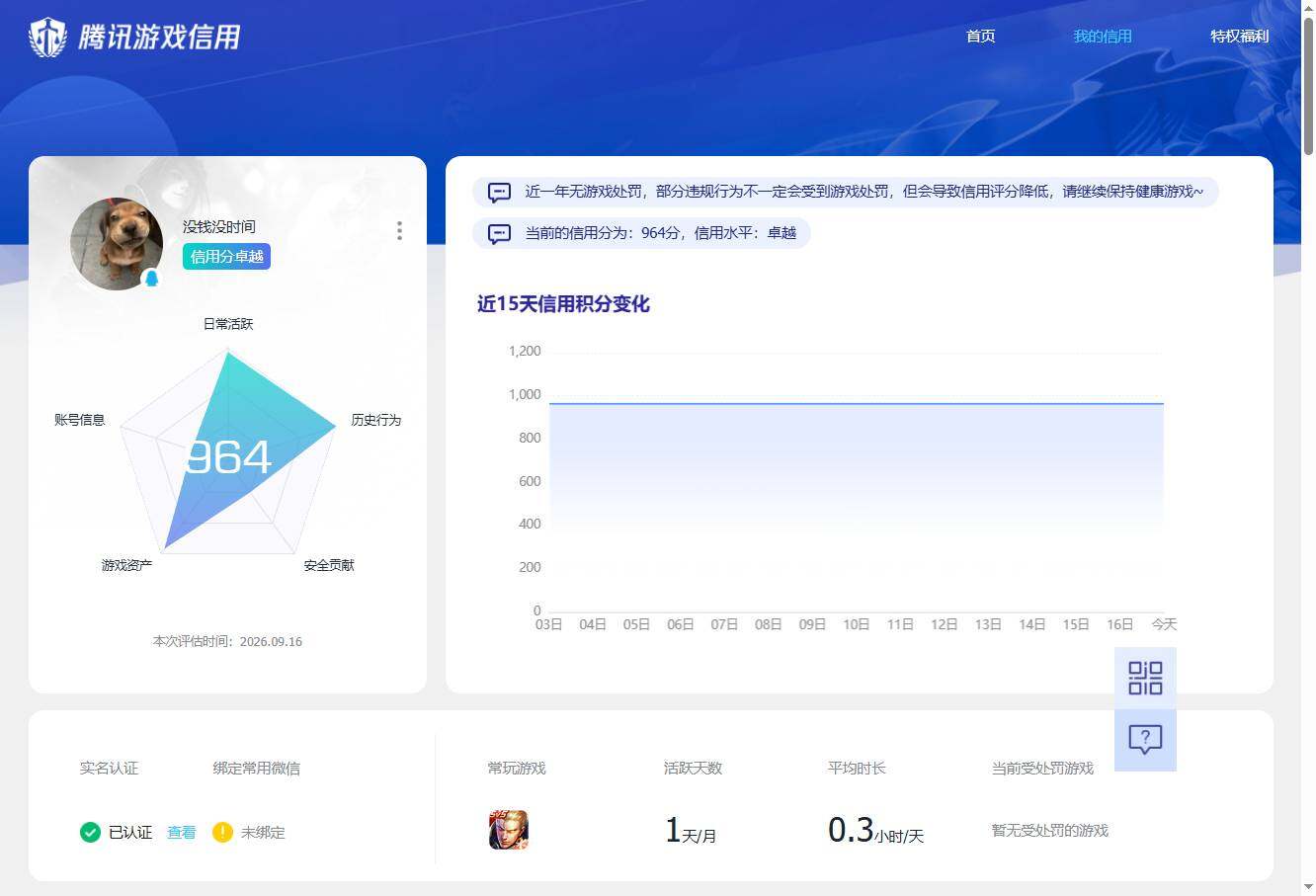Viewport: 1316px width, 896px height.
Task: Click the 游戏资产 radar label
Action: tap(126, 565)
